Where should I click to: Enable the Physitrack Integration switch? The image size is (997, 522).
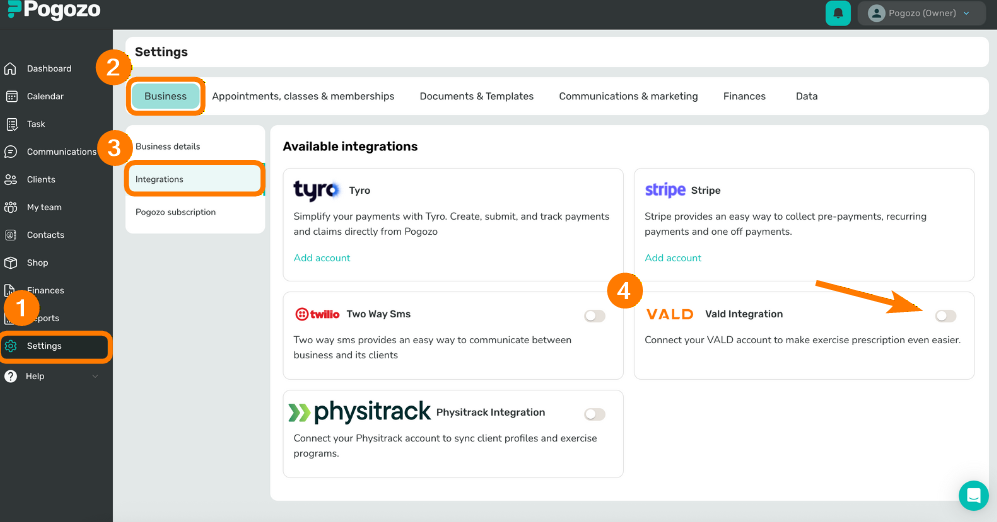595,414
